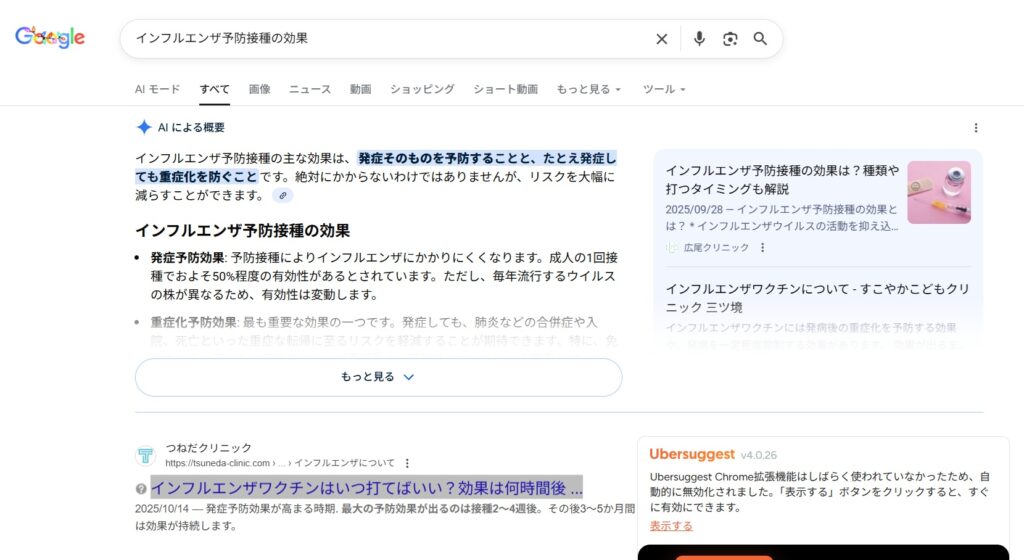Viewport: 1024px width, 560px height.
Task: Click the vaccine thumbnail in the source card
Action: coord(938,192)
